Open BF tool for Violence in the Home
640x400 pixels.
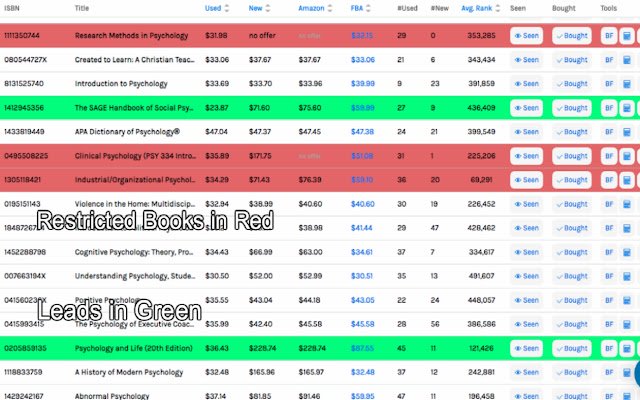point(609,204)
